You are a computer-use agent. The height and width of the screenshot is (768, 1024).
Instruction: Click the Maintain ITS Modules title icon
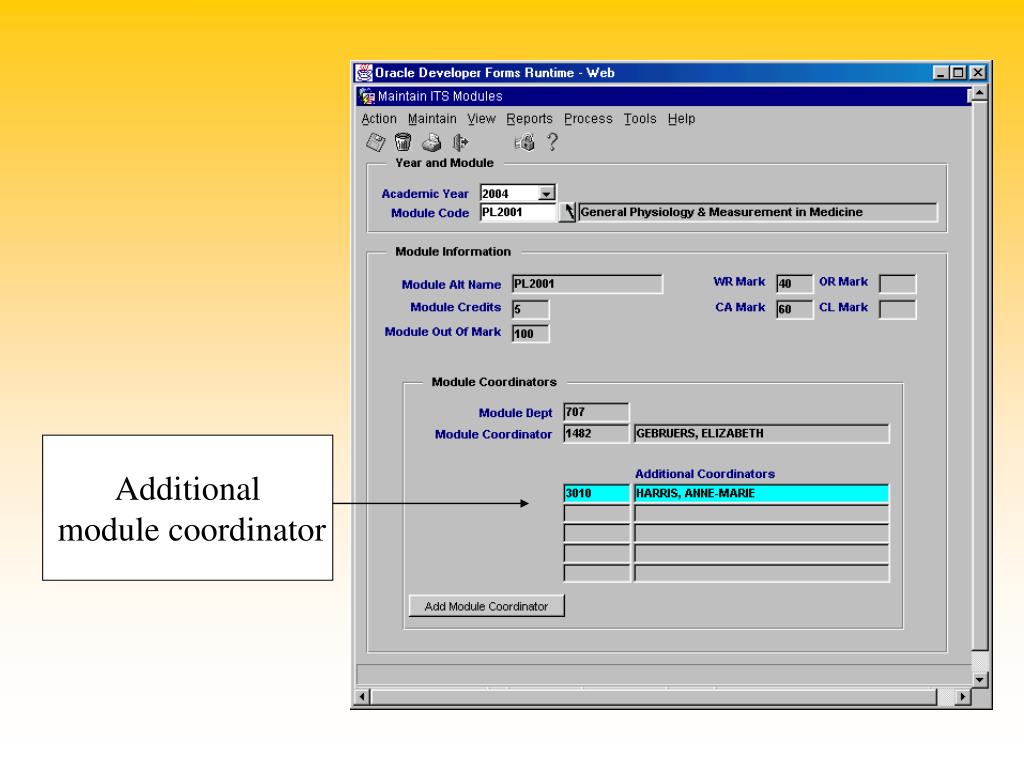pos(367,96)
